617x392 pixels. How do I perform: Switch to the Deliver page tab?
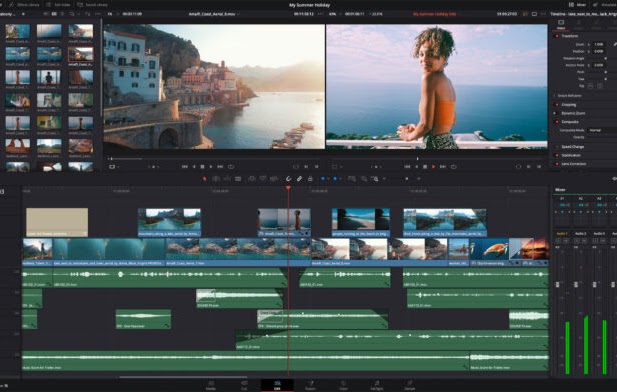[x=410, y=385]
